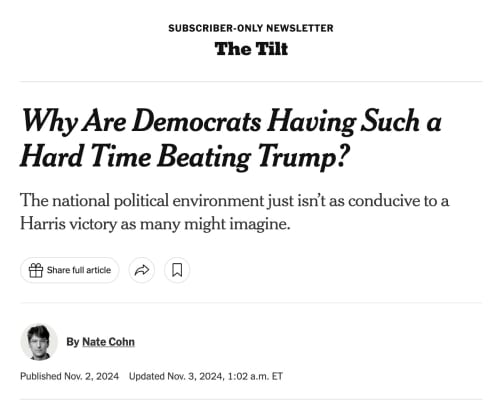Screen dimensions: 495x400
Task: Click the word 'By' before author name
Action: (73, 342)
